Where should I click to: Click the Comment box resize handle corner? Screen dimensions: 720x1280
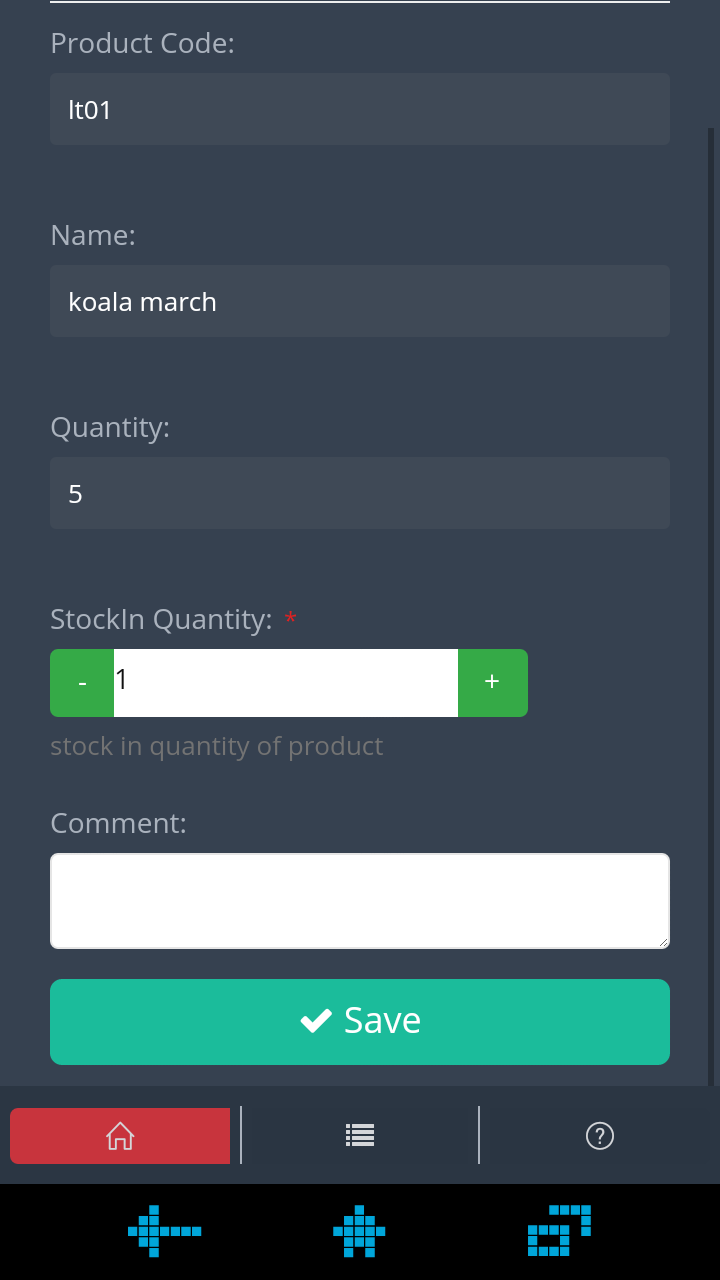pyautogui.click(x=662, y=941)
